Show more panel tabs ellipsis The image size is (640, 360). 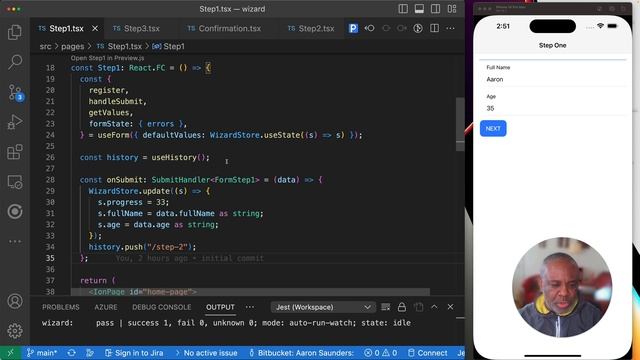click(250, 307)
